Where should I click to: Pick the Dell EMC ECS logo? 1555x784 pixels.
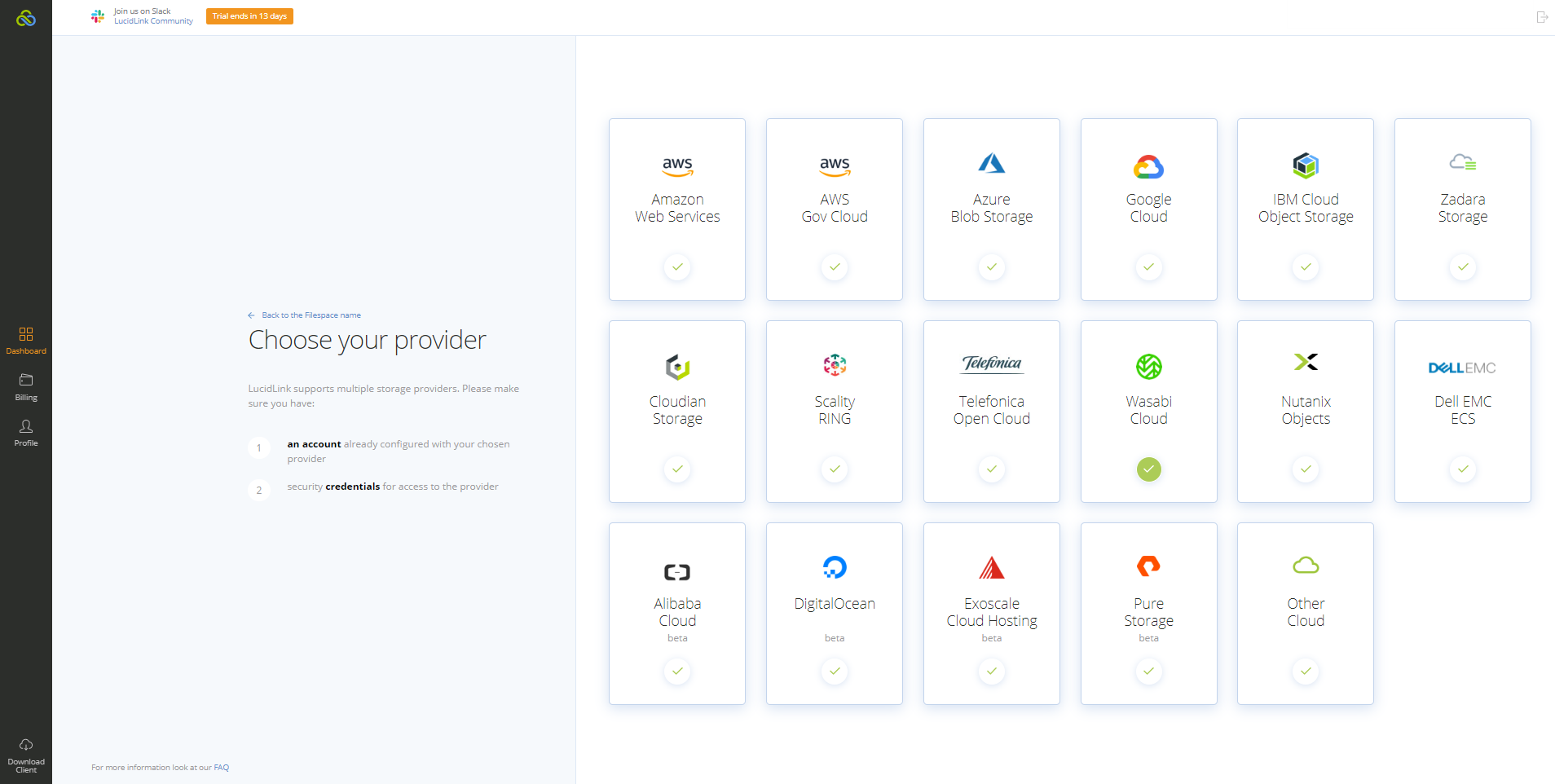point(1462,368)
